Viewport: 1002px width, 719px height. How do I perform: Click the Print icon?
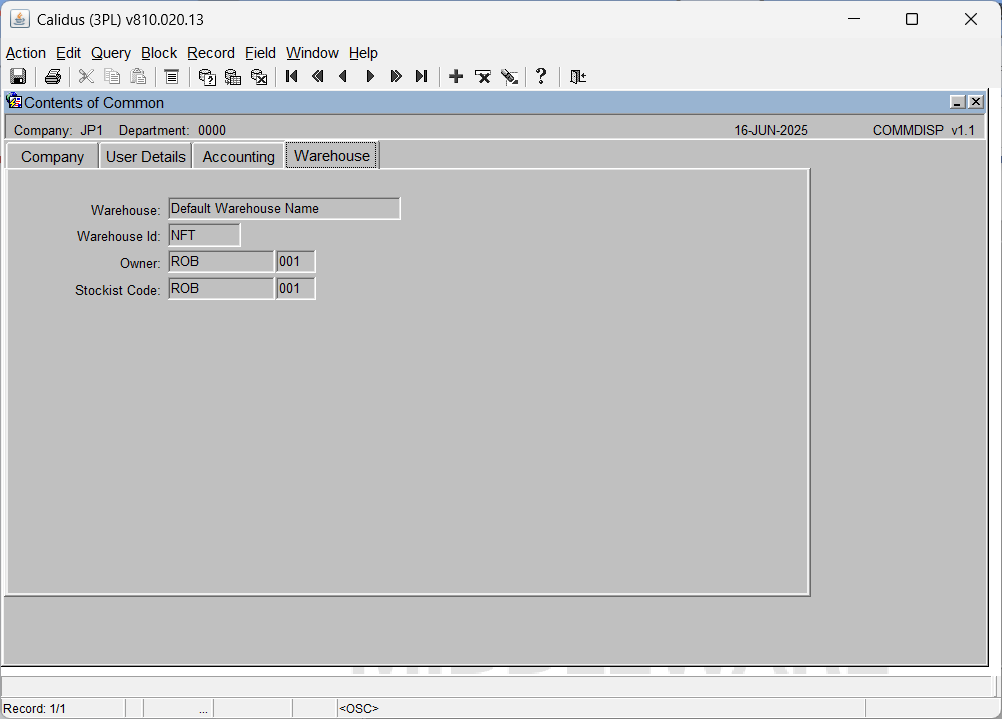(52, 77)
